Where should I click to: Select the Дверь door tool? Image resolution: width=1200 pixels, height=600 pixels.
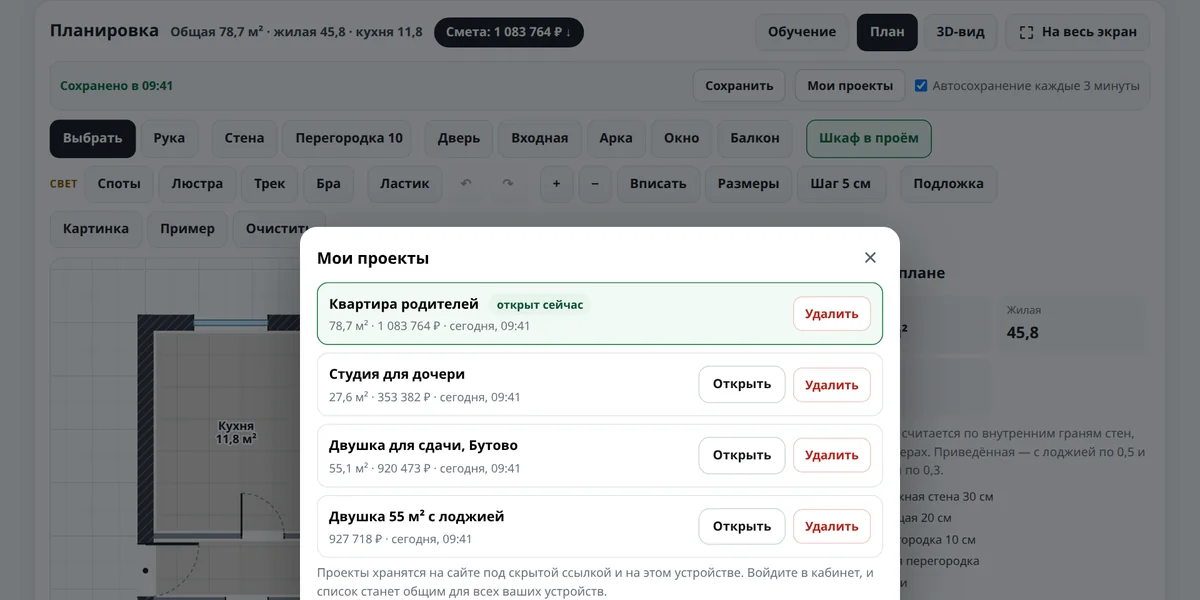[459, 139]
